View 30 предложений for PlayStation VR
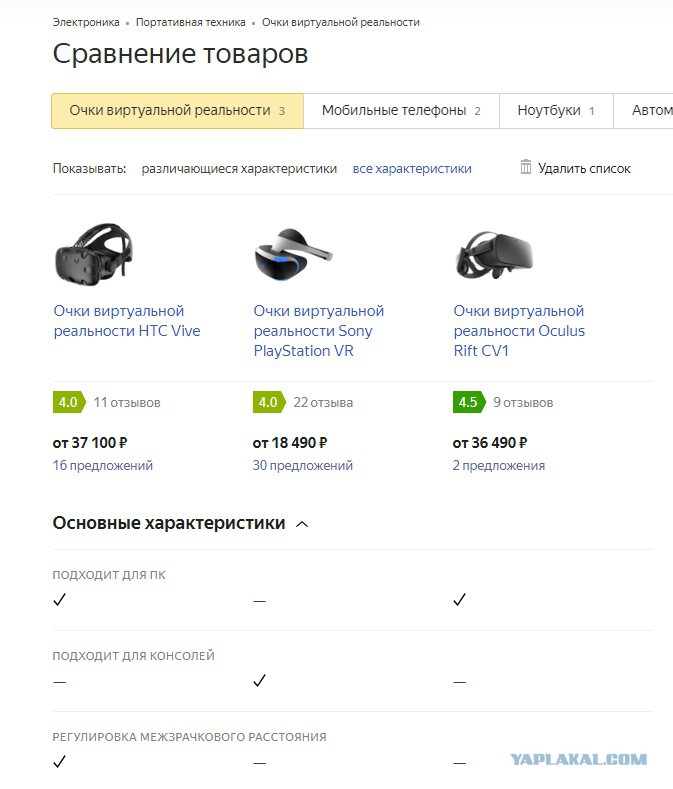Viewport: 673px width, 789px height. pos(303,465)
